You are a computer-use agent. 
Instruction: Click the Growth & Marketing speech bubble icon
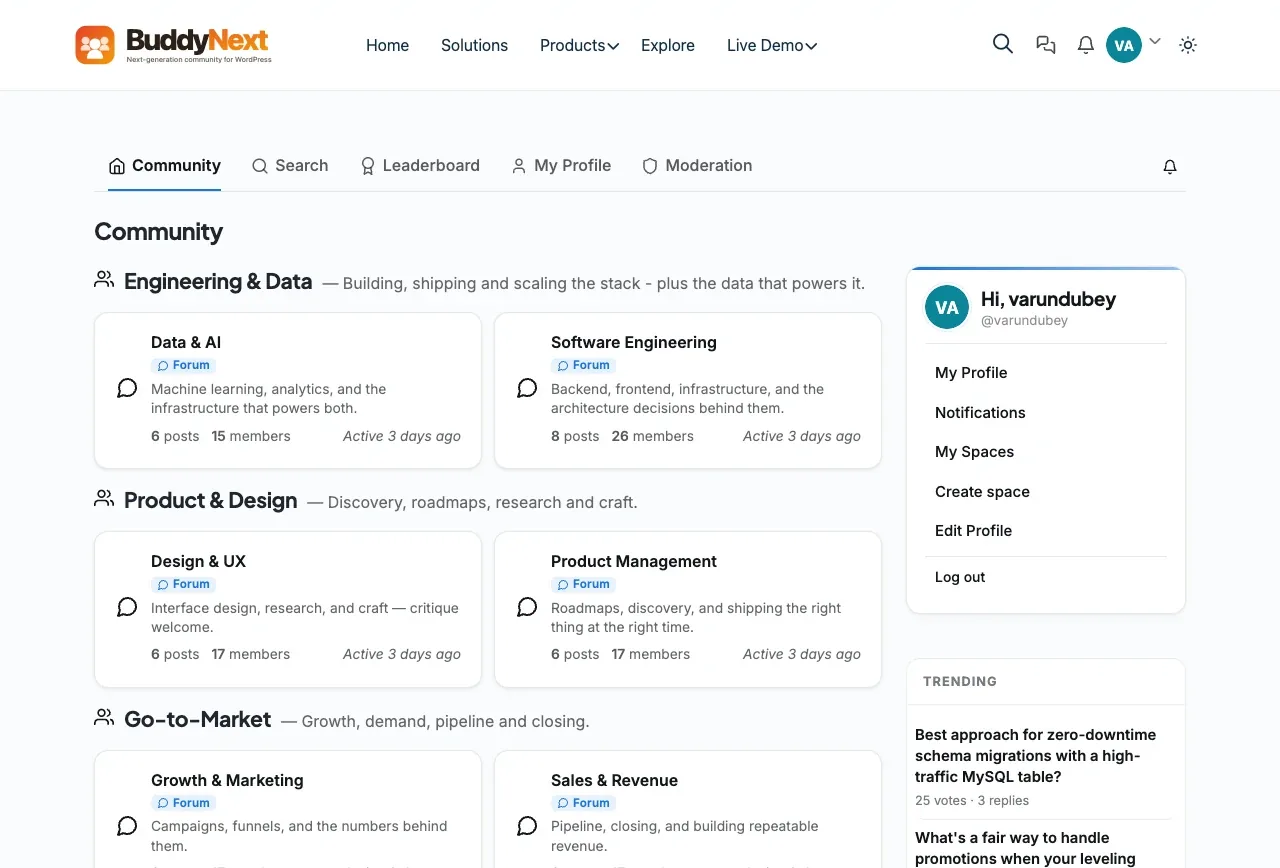pos(127,826)
